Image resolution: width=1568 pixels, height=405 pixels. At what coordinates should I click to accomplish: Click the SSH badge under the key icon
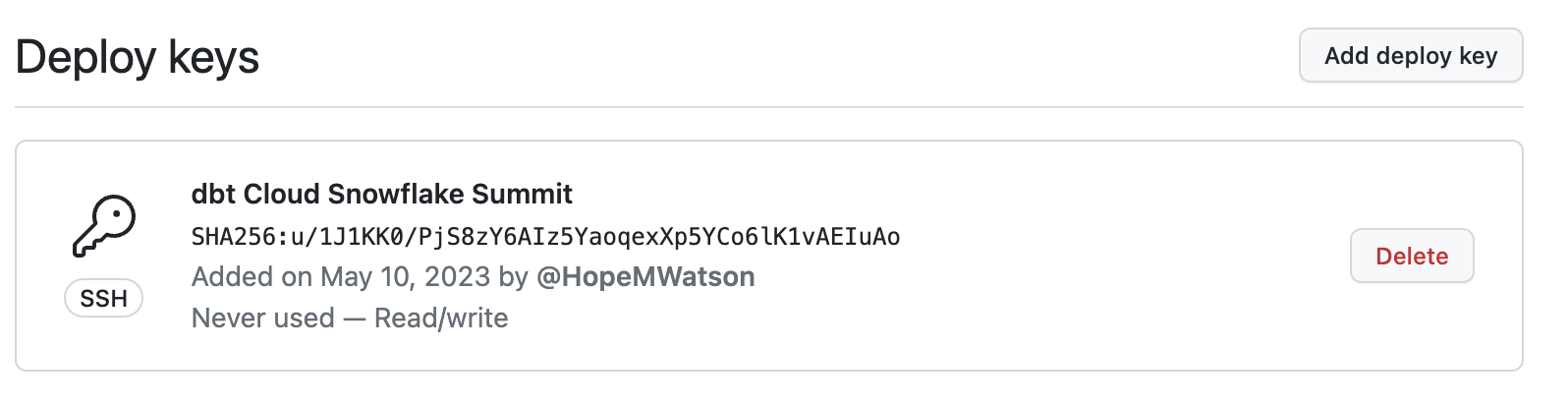click(x=103, y=299)
